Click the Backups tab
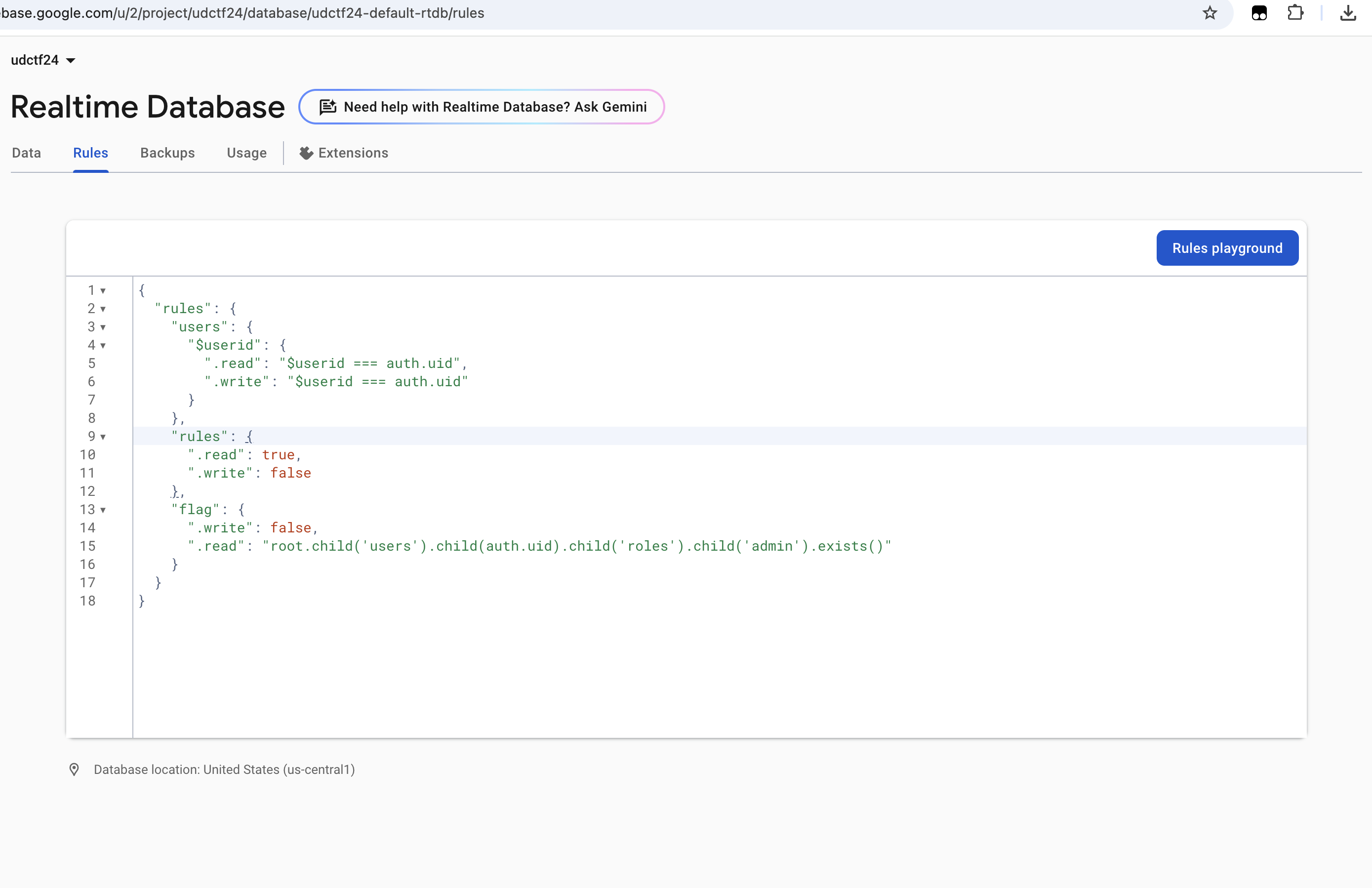The width and height of the screenshot is (1372, 888). click(167, 152)
